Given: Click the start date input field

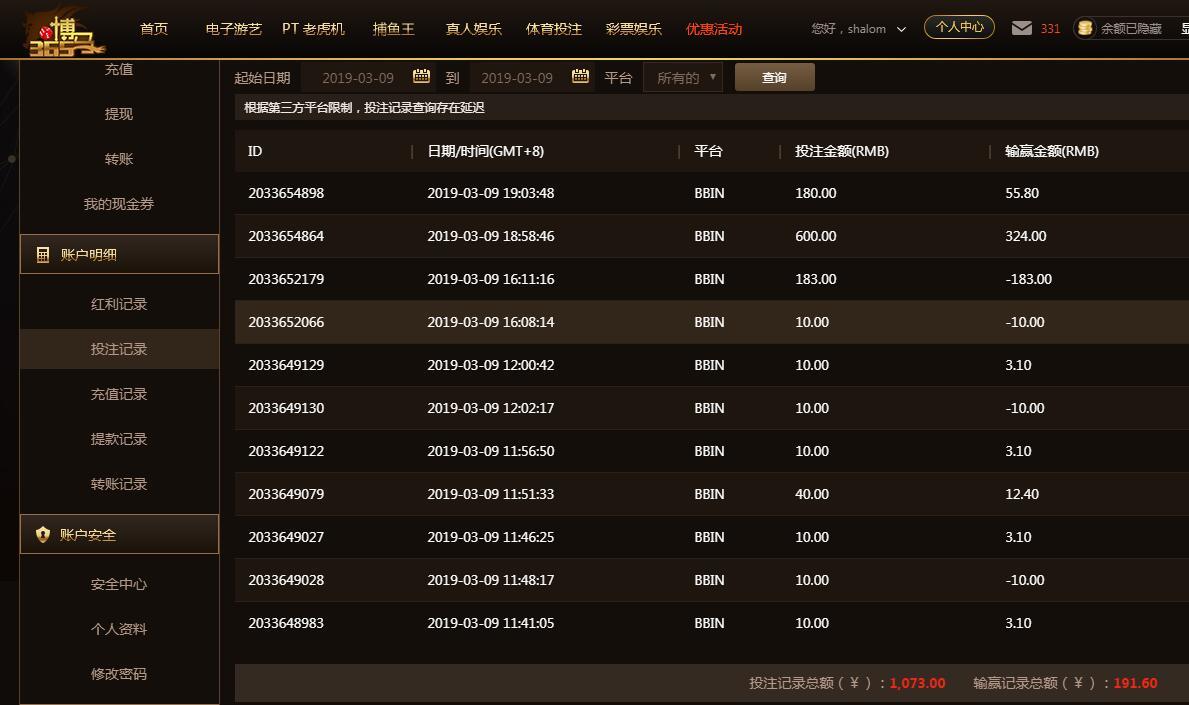Looking at the screenshot, I should 357,77.
